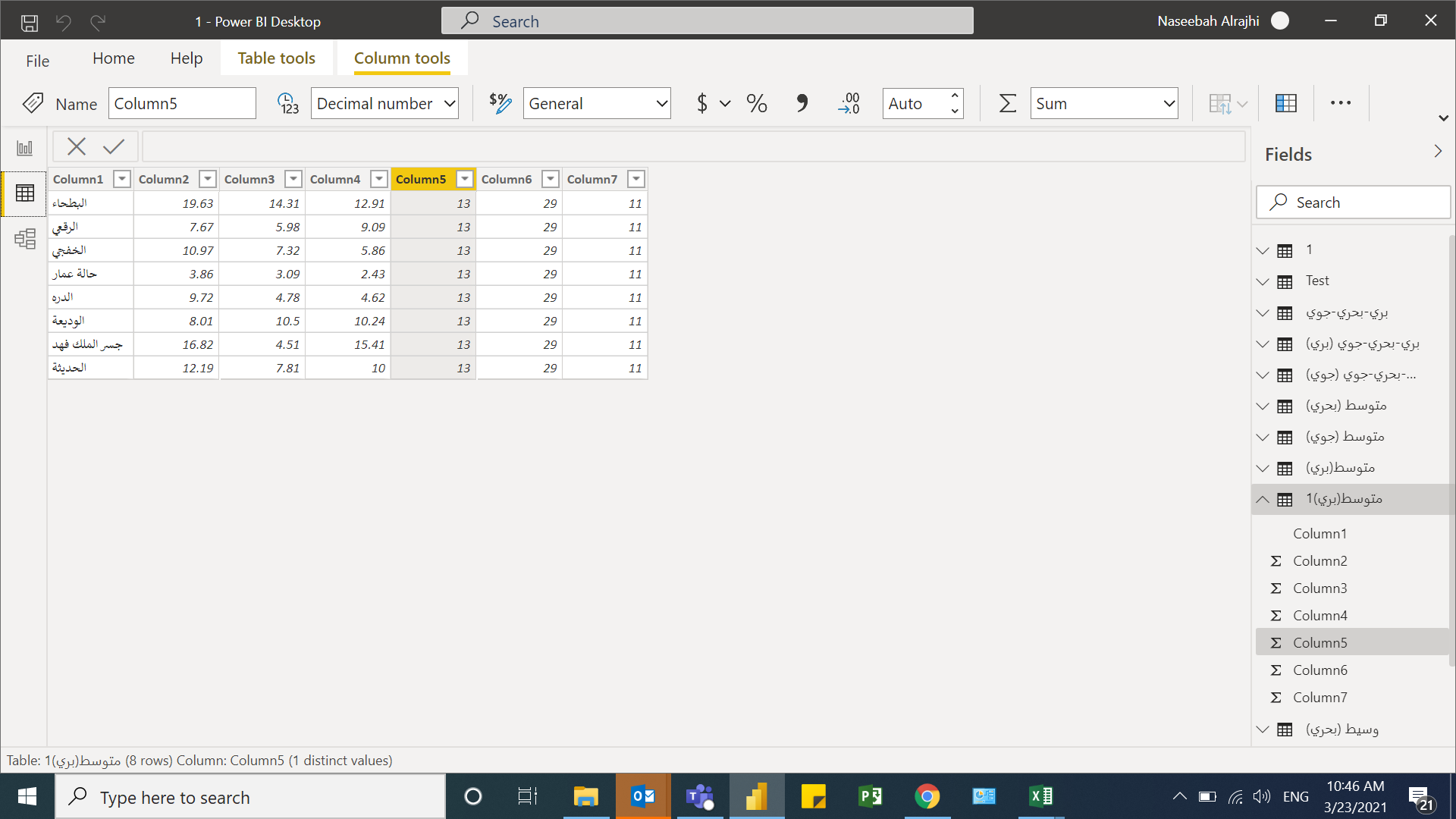
Task: Click the Fields pane Search box
Action: point(1353,202)
